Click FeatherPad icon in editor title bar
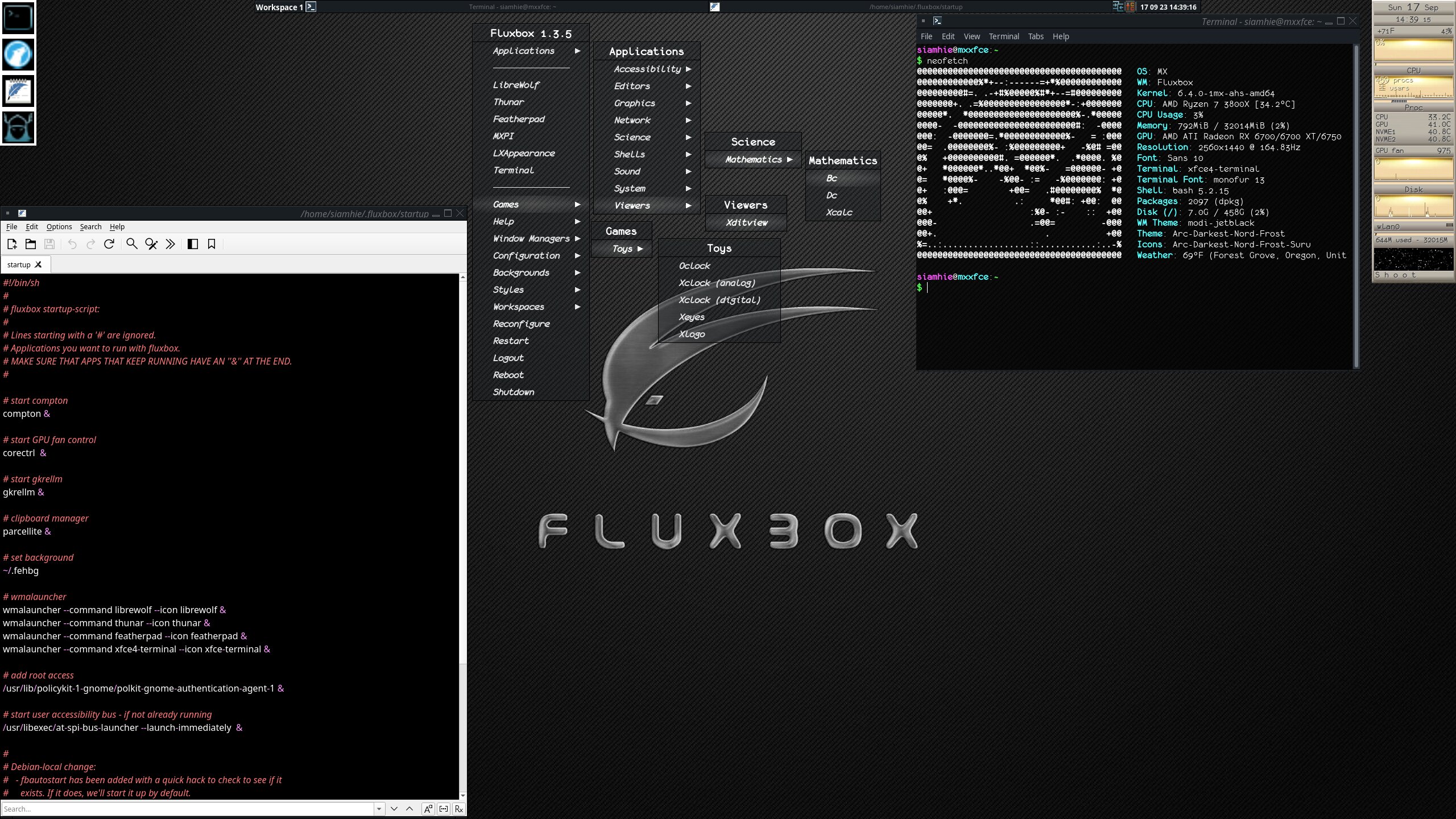This screenshot has width=1456, height=819. point(22,213)
